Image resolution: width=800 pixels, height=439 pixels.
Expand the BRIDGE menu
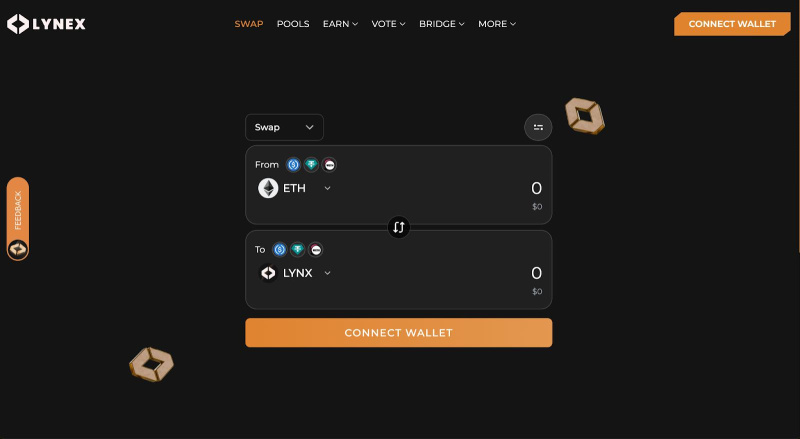(441, 24)
